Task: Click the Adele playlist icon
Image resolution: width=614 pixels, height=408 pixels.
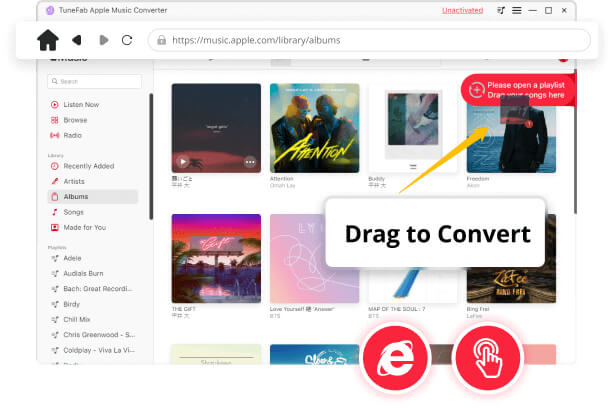Action: coord(55,258)
